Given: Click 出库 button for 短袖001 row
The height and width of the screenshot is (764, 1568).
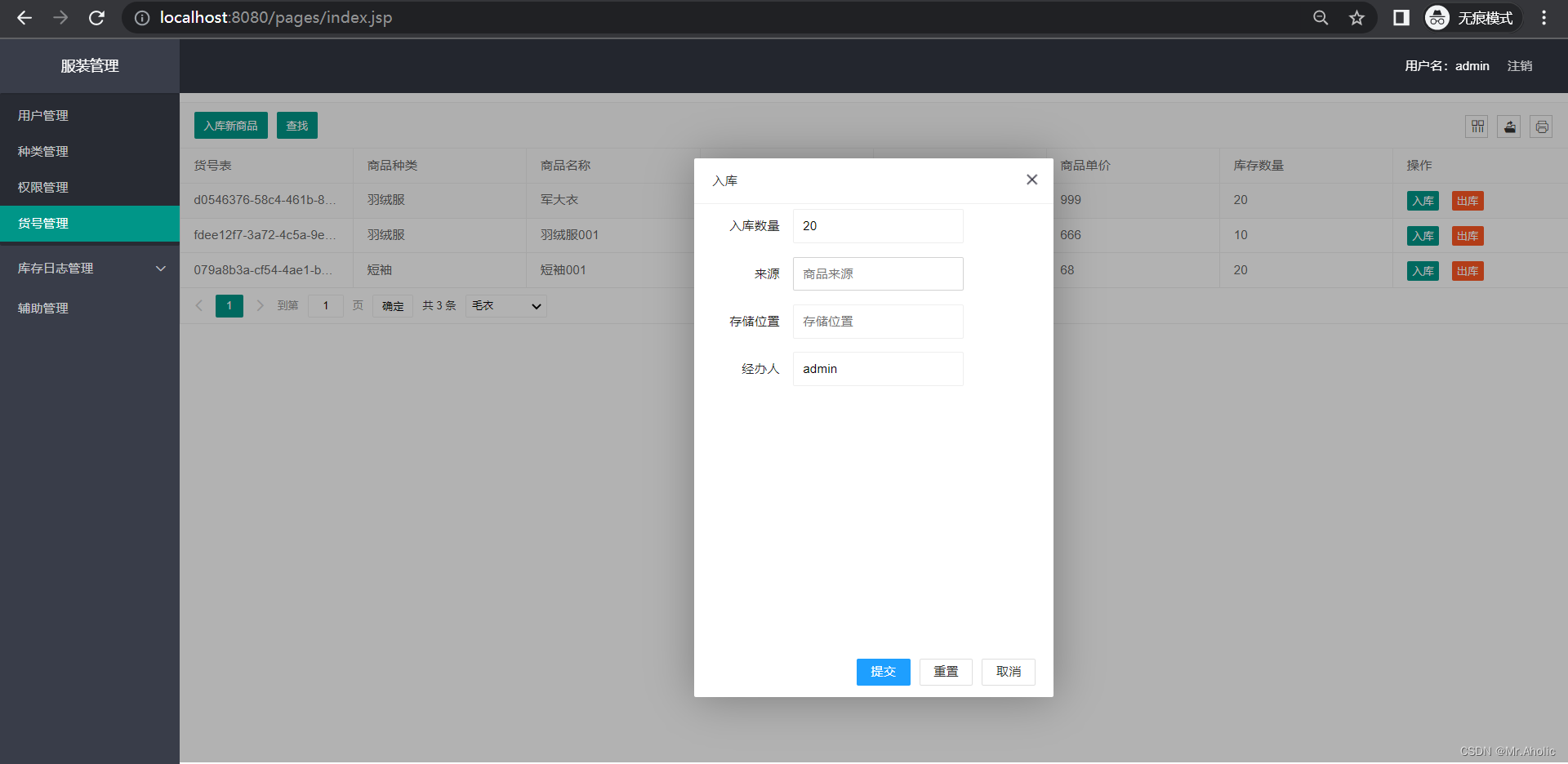Looking at the screenshot, I should (1468, 271).
